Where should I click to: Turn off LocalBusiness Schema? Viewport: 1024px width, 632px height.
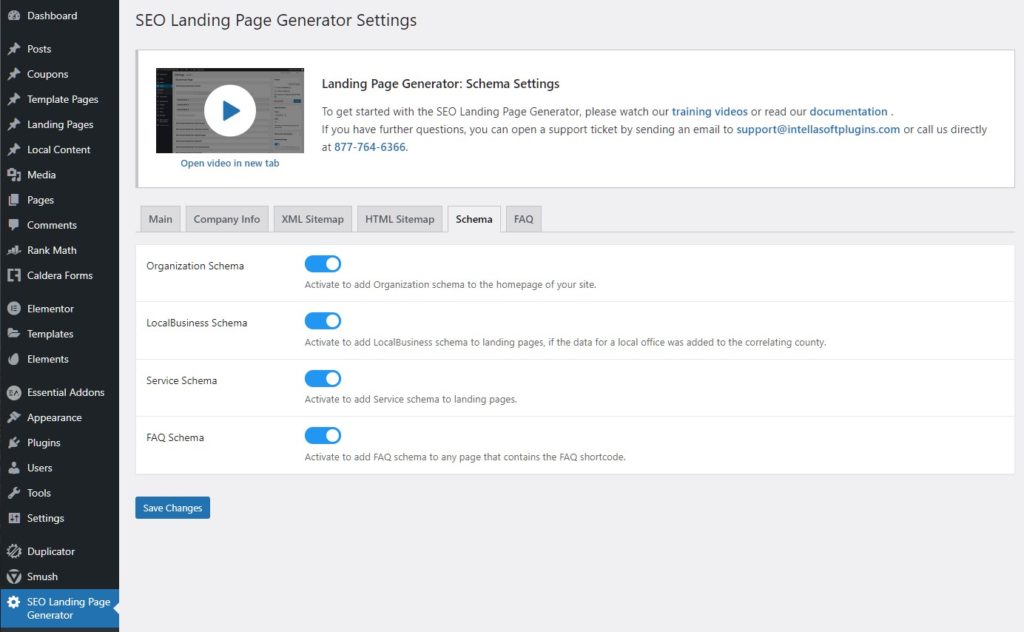click(x=322, y=320)
